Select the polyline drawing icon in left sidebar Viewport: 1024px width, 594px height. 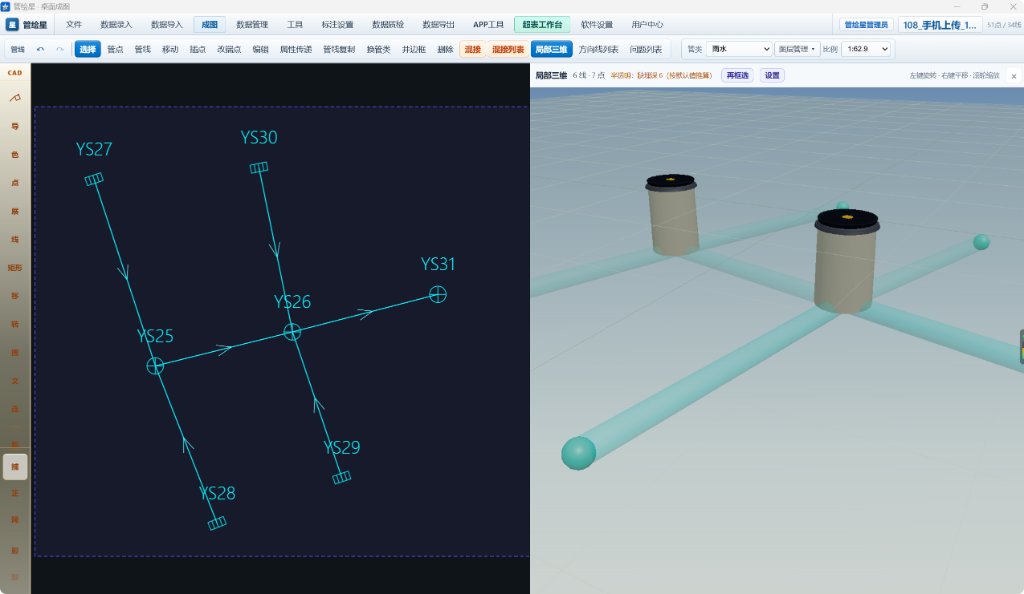pos(15,98)
